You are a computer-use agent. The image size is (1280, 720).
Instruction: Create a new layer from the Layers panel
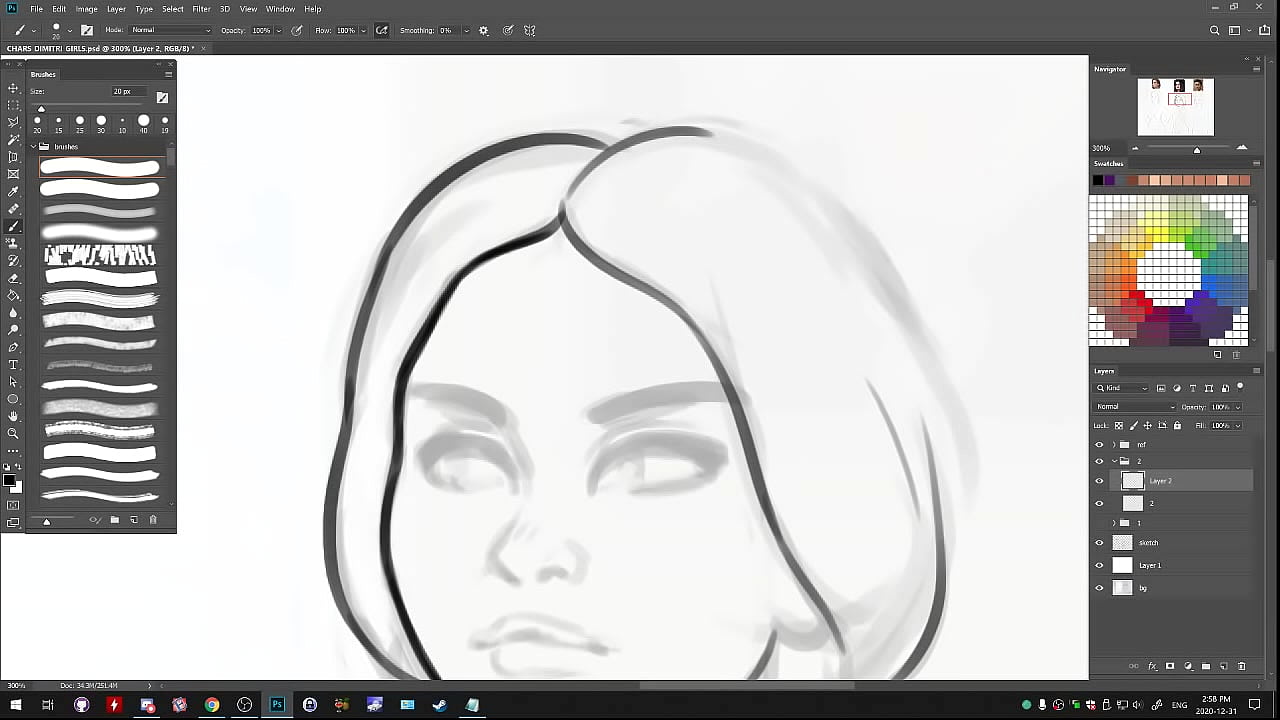[1224, 666]
